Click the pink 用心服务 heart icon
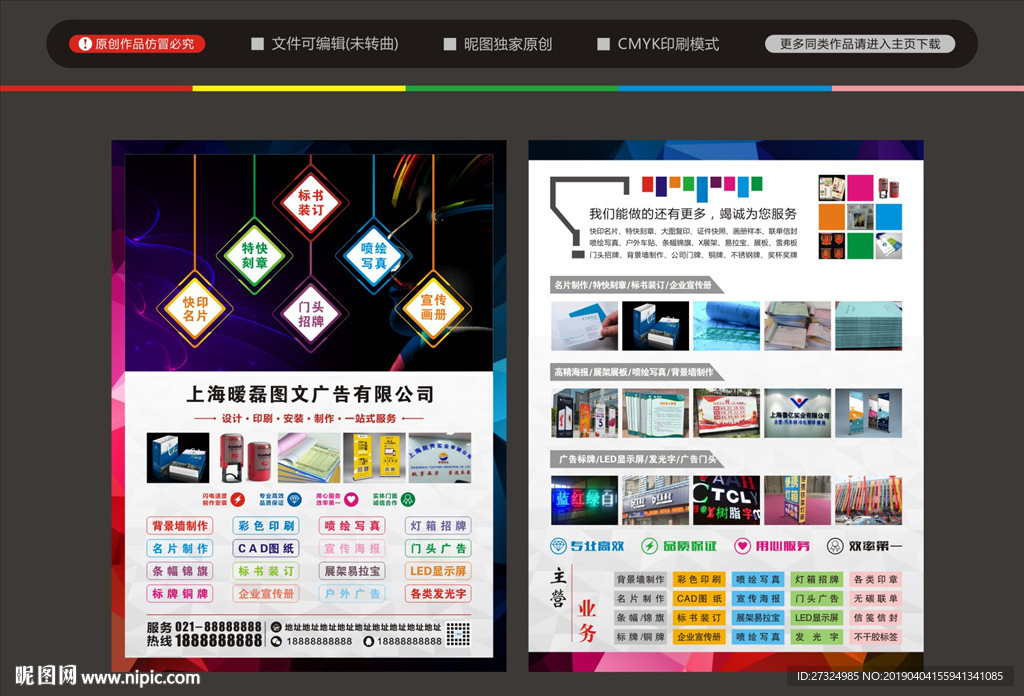 pos(742,544)
